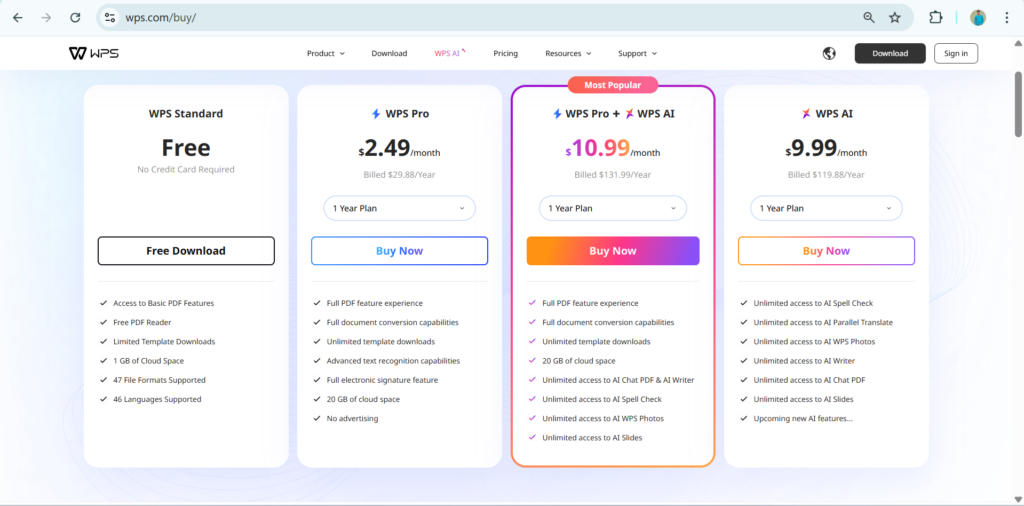Click '46 Languages Supported' feature

click(157, 399)
